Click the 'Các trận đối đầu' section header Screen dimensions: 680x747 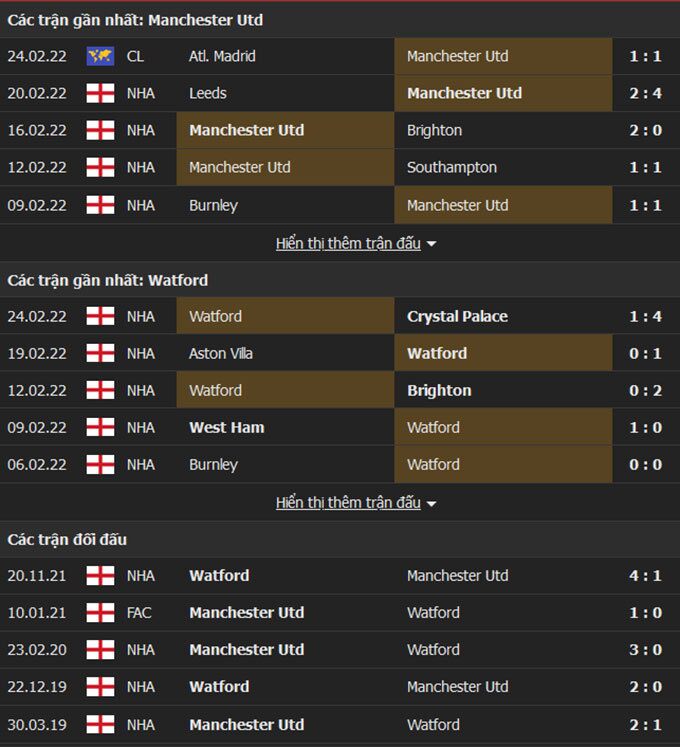pyautogui.click(x=67, y=539)
